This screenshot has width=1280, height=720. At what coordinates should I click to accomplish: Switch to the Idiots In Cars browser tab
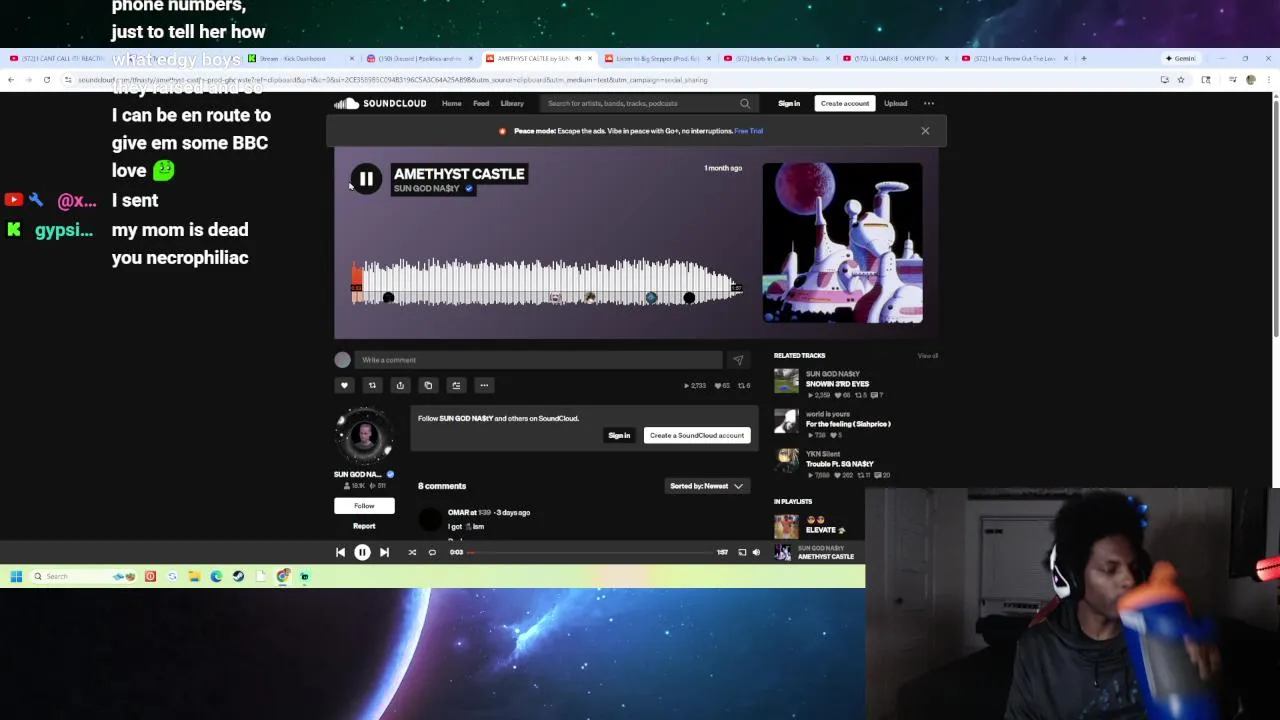pos(774,58)
